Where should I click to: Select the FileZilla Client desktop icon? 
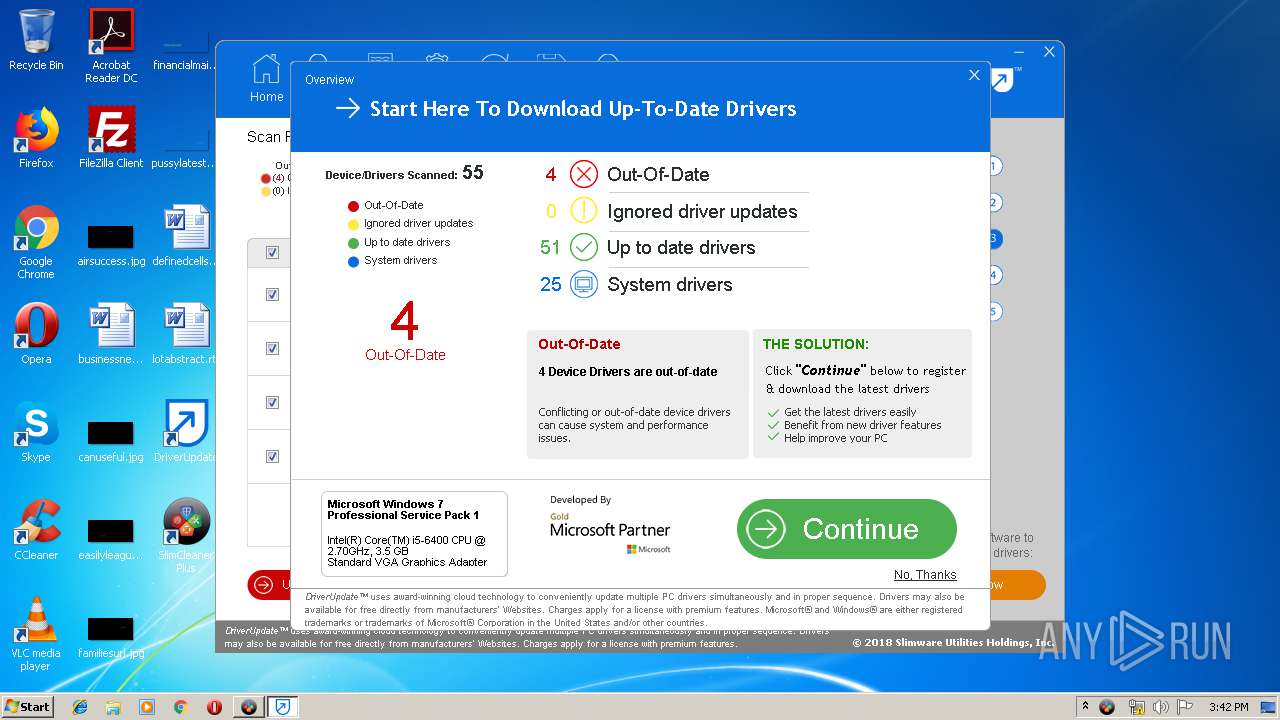point(111,138)
